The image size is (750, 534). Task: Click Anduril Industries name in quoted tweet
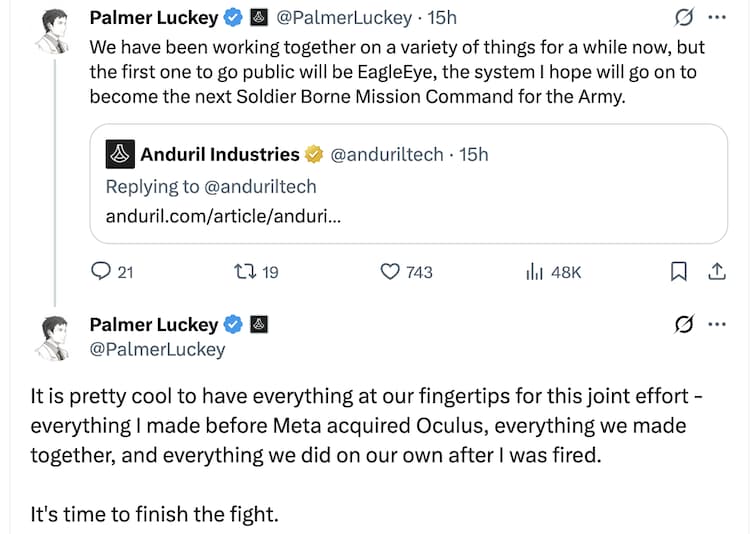pyautogui.click(x=220, y=154)
